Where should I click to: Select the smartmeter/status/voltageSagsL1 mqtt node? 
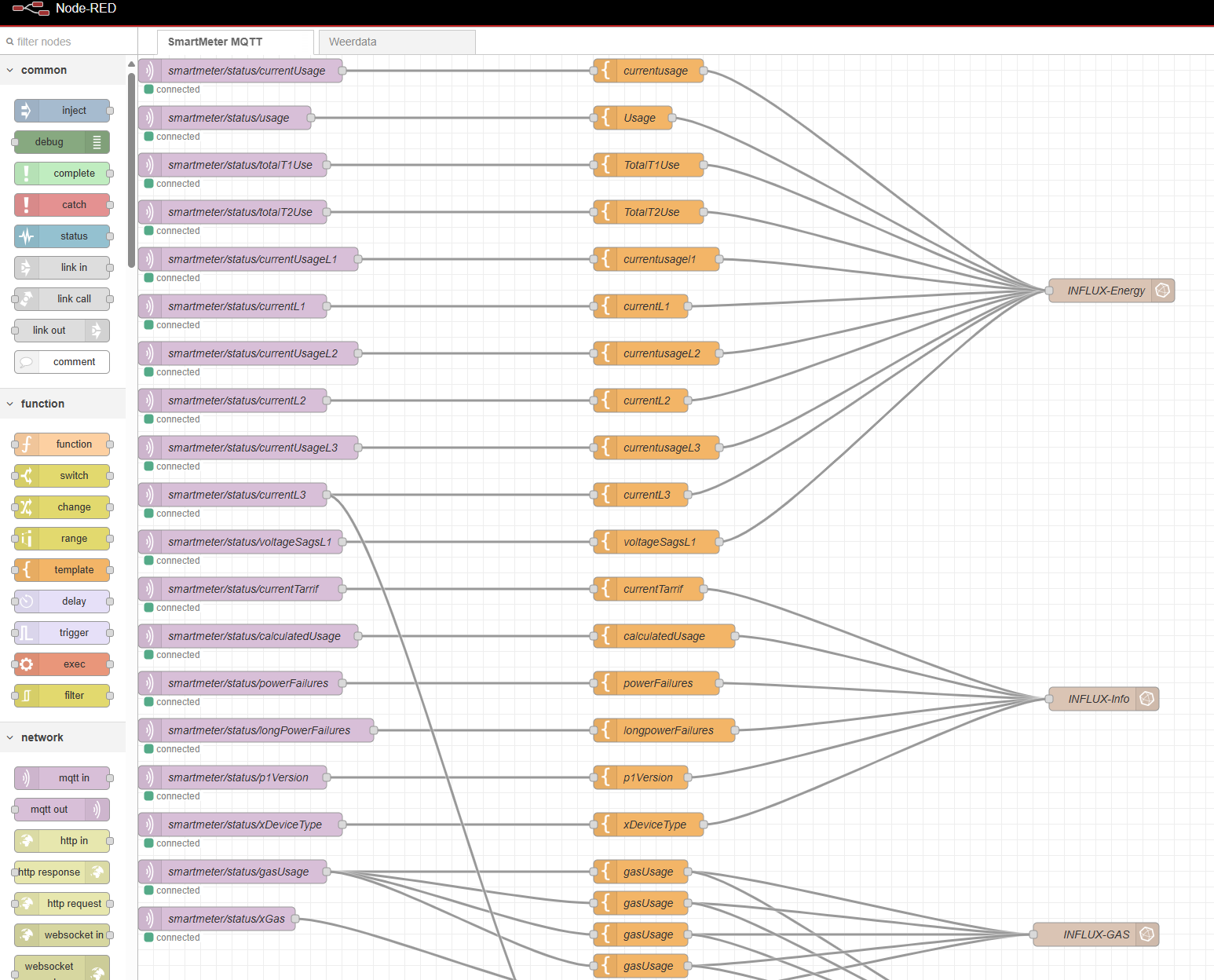(x=240, y=542)
